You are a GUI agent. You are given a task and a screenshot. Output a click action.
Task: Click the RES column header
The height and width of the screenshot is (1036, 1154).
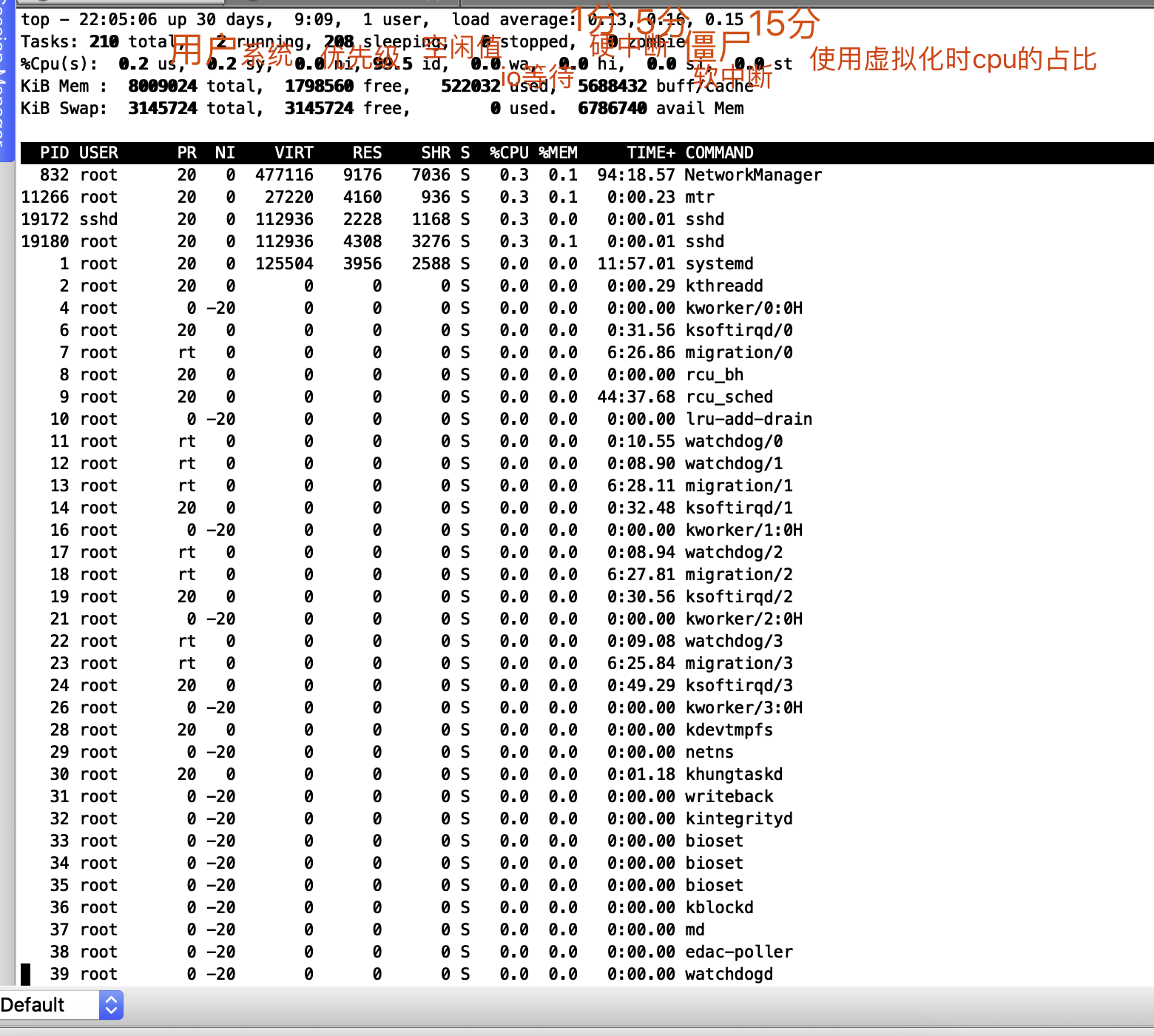367,152
